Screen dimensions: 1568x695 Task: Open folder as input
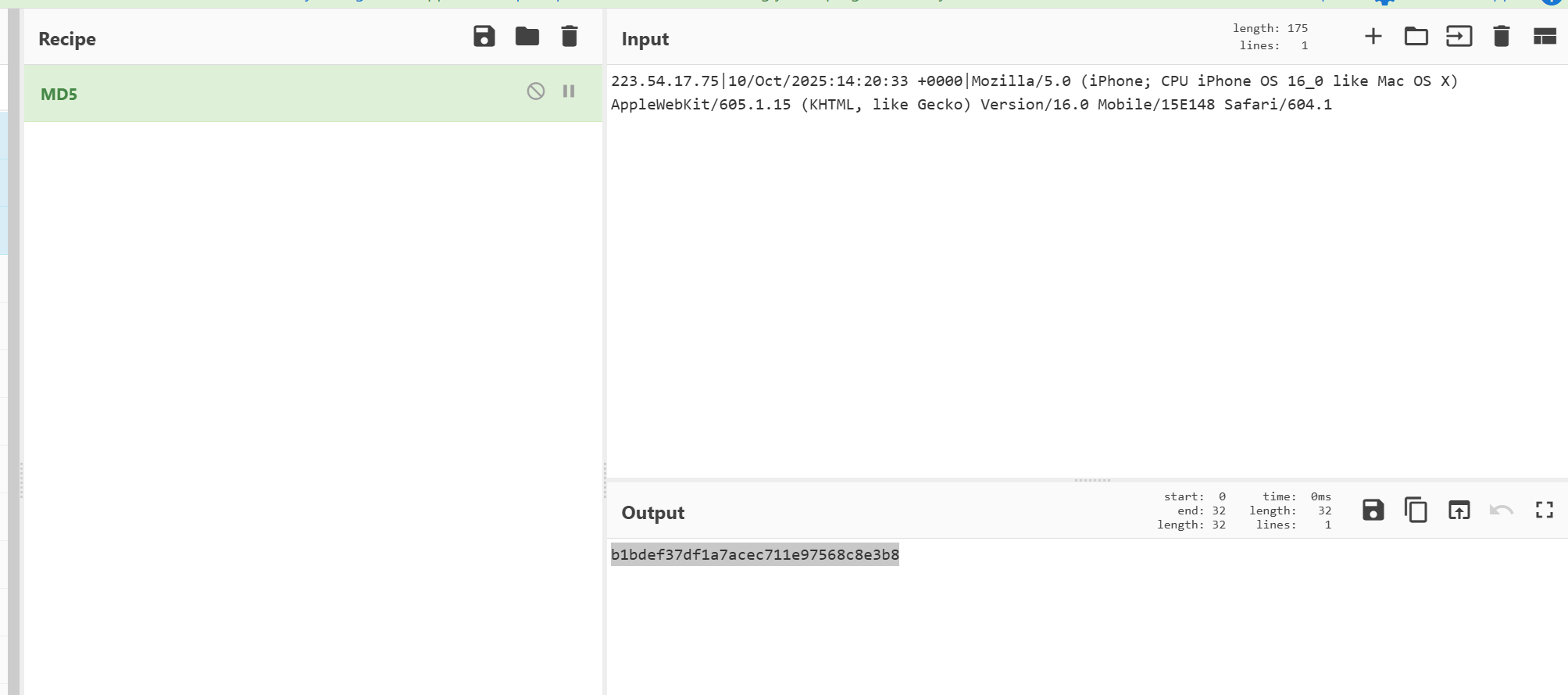(1416, 36)
